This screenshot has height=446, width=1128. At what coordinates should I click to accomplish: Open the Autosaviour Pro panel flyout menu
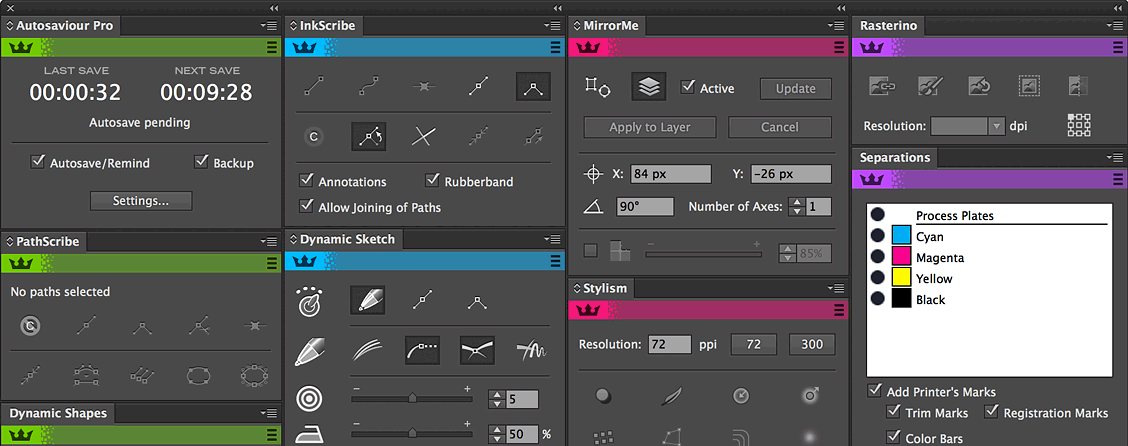[x=269, y=26]
